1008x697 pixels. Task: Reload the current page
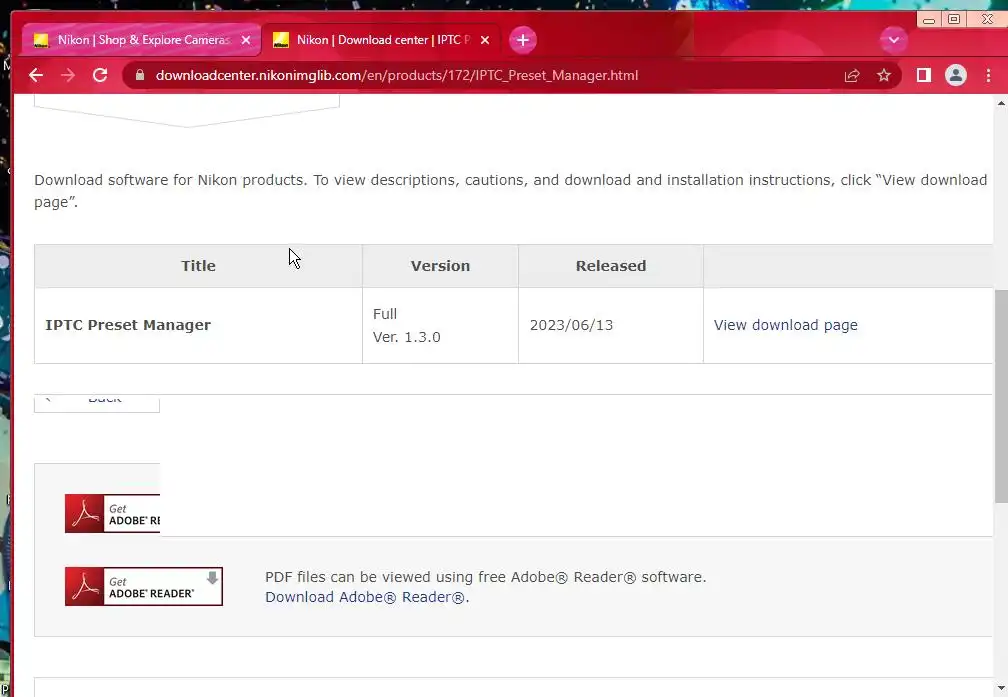(x=100, y=75)
